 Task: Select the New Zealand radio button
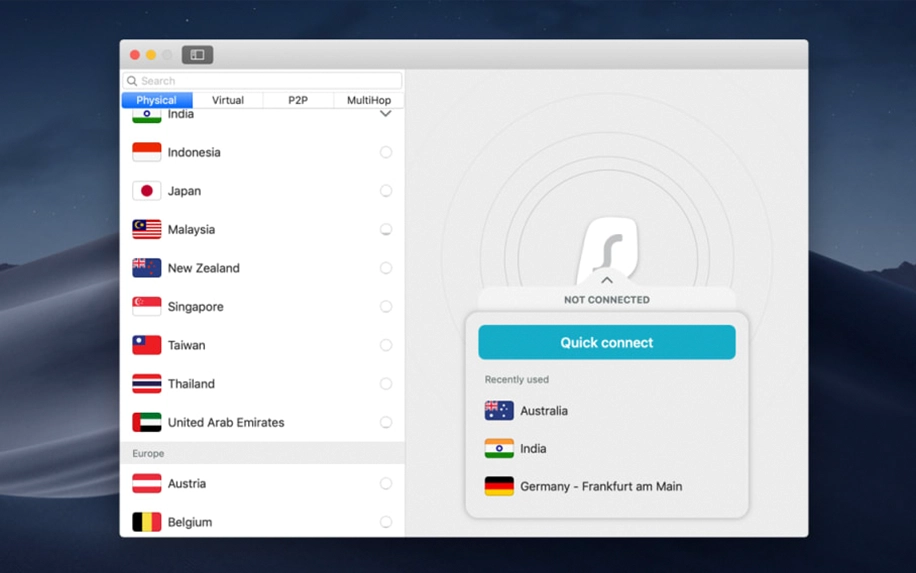(386, 268)
